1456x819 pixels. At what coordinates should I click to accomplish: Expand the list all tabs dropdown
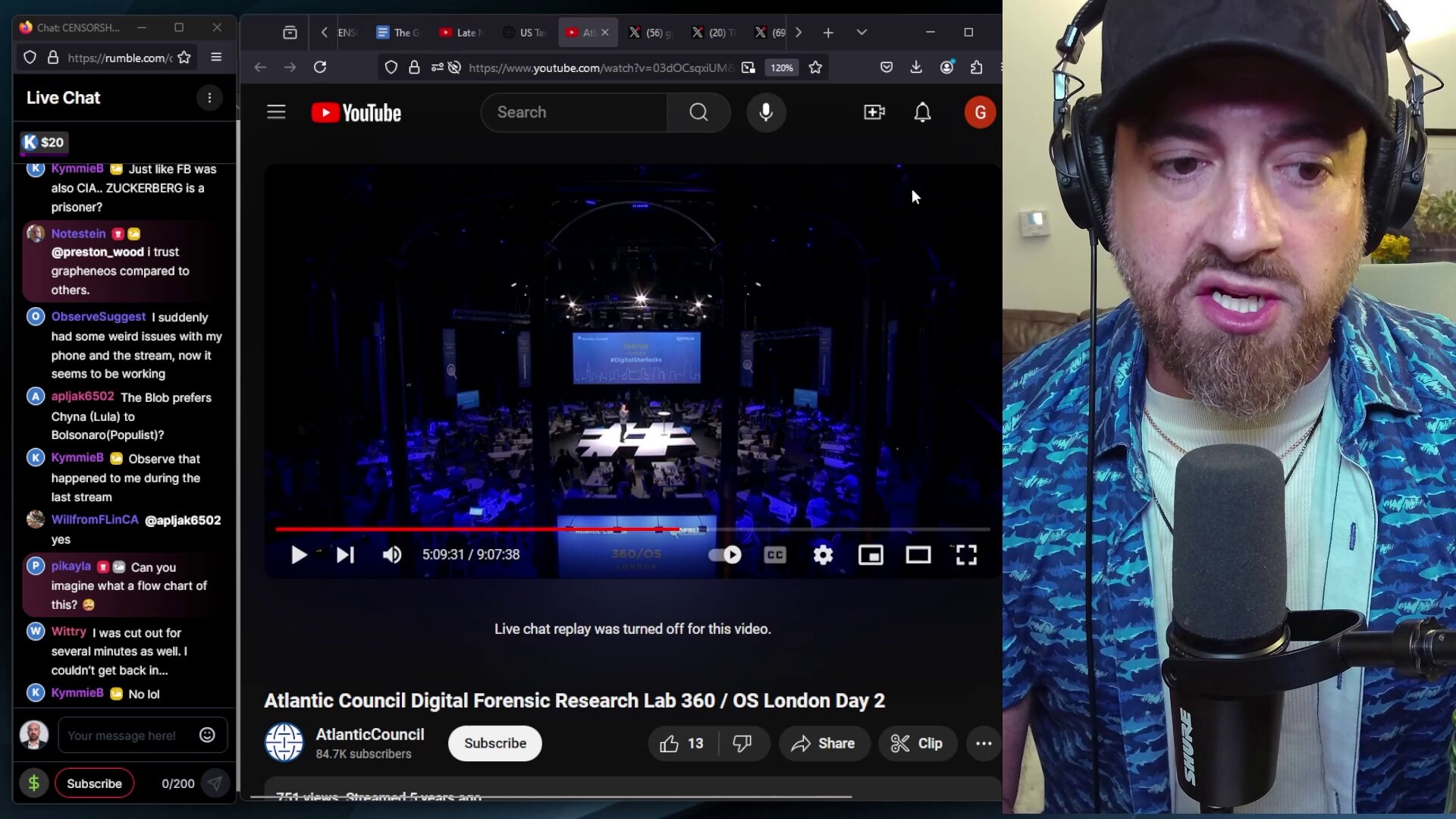tap(861, 33)
